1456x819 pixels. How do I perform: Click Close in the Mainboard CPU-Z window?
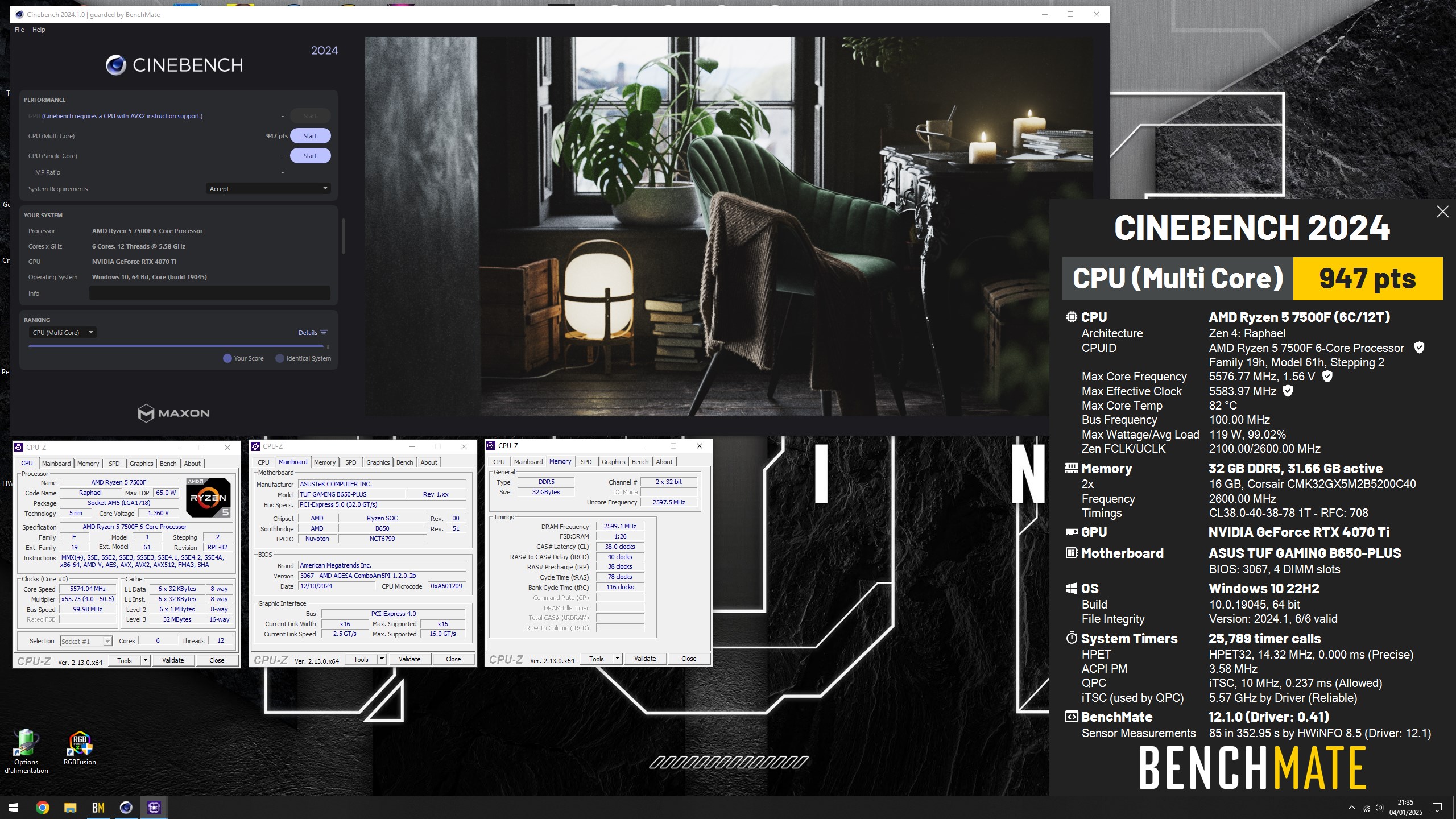tap(453, 659)
